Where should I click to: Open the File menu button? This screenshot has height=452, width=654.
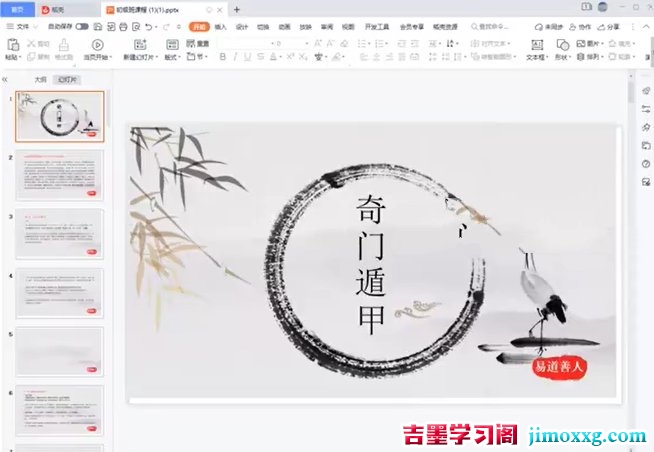(x=18, y=27)
